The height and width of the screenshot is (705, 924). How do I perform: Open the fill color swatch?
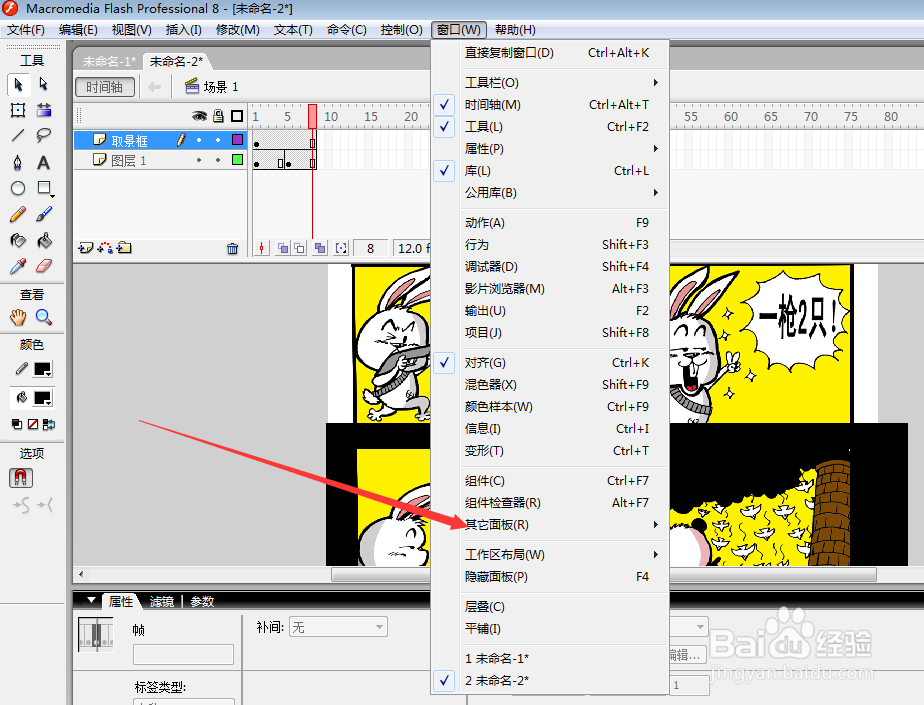[42, 398]
